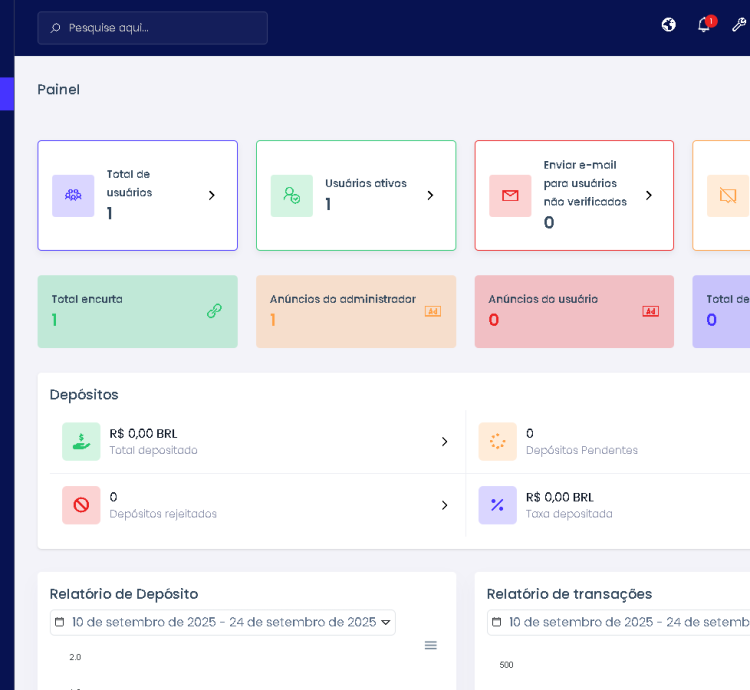750x690 pixels.
Task: Open the notifications bell icon
Action: pos(703,25)
